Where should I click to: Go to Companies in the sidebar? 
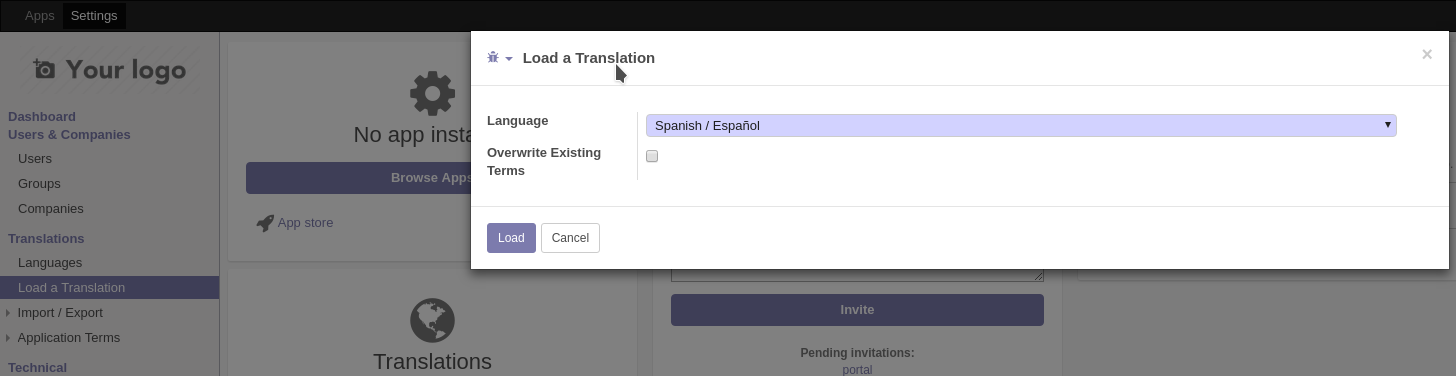[x=51, y=208]
